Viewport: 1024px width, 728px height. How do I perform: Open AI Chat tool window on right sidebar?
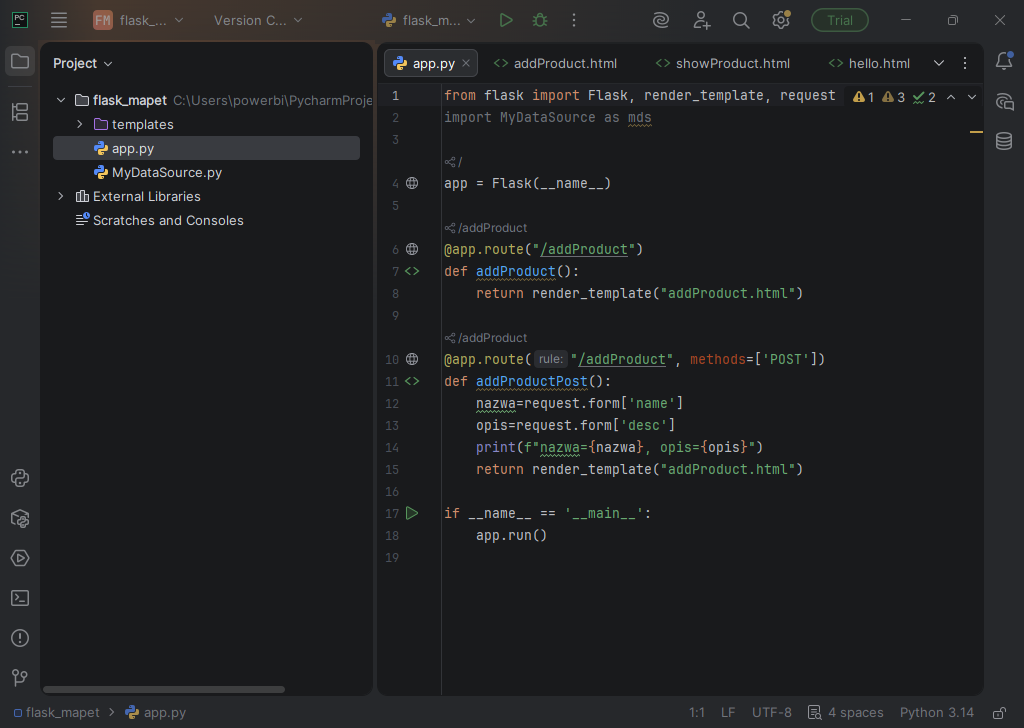point(1004,102)
